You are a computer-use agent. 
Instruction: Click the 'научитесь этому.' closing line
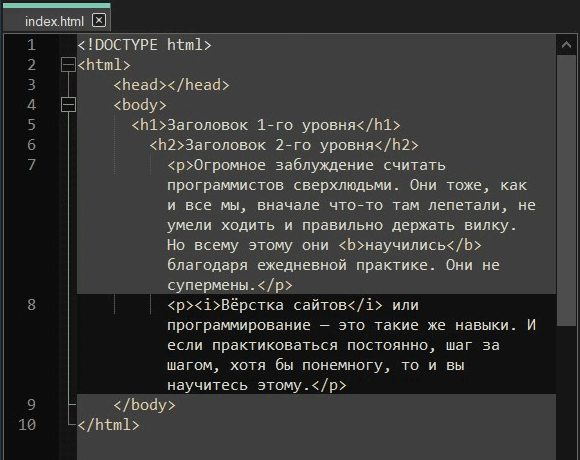tap(257, 385)
